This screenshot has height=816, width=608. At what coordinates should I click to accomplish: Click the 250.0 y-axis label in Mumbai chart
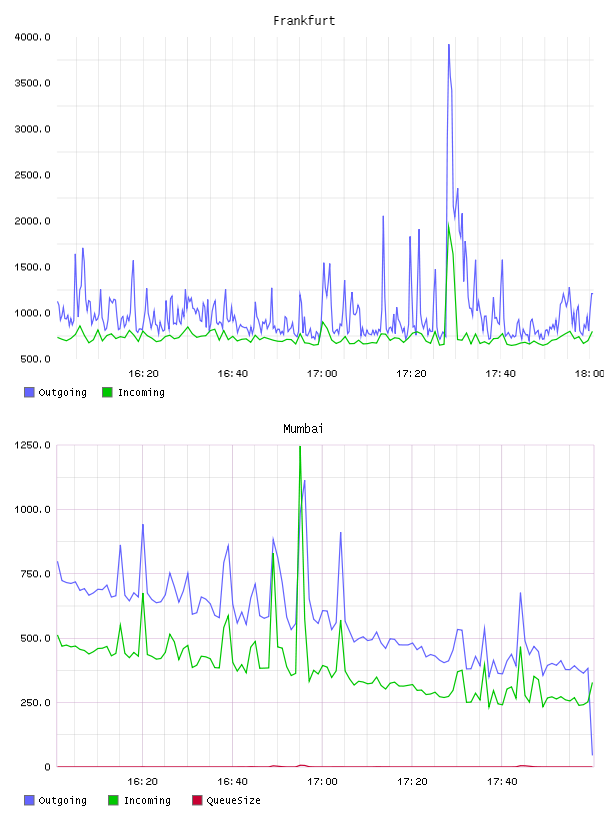pyautogui.click(x=35, y=703)
